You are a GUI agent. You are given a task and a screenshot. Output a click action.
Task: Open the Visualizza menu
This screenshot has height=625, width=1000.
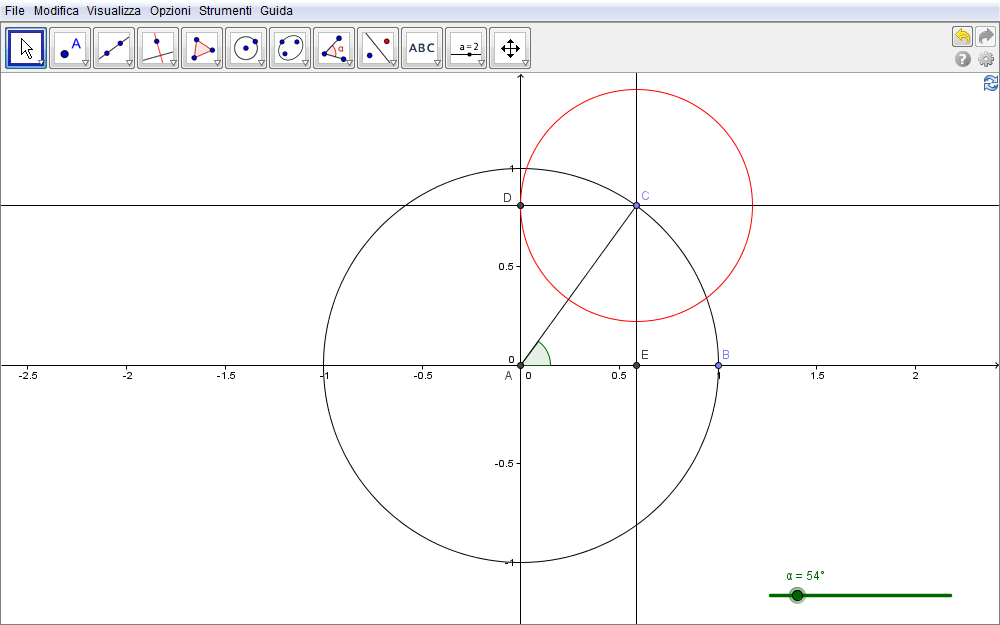click(x=114, y=11)
